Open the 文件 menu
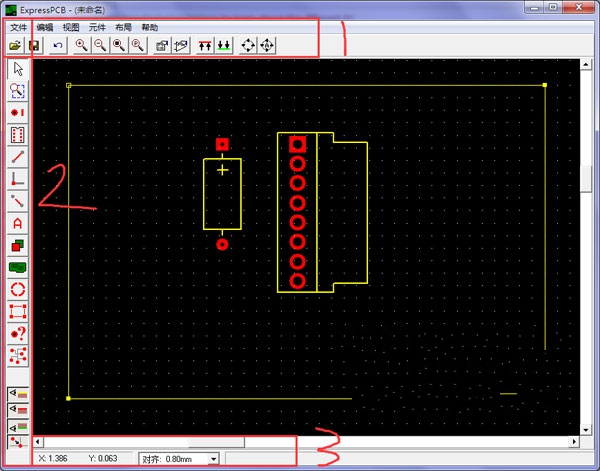This screenshot has height=471, width=600. point(18,28)
